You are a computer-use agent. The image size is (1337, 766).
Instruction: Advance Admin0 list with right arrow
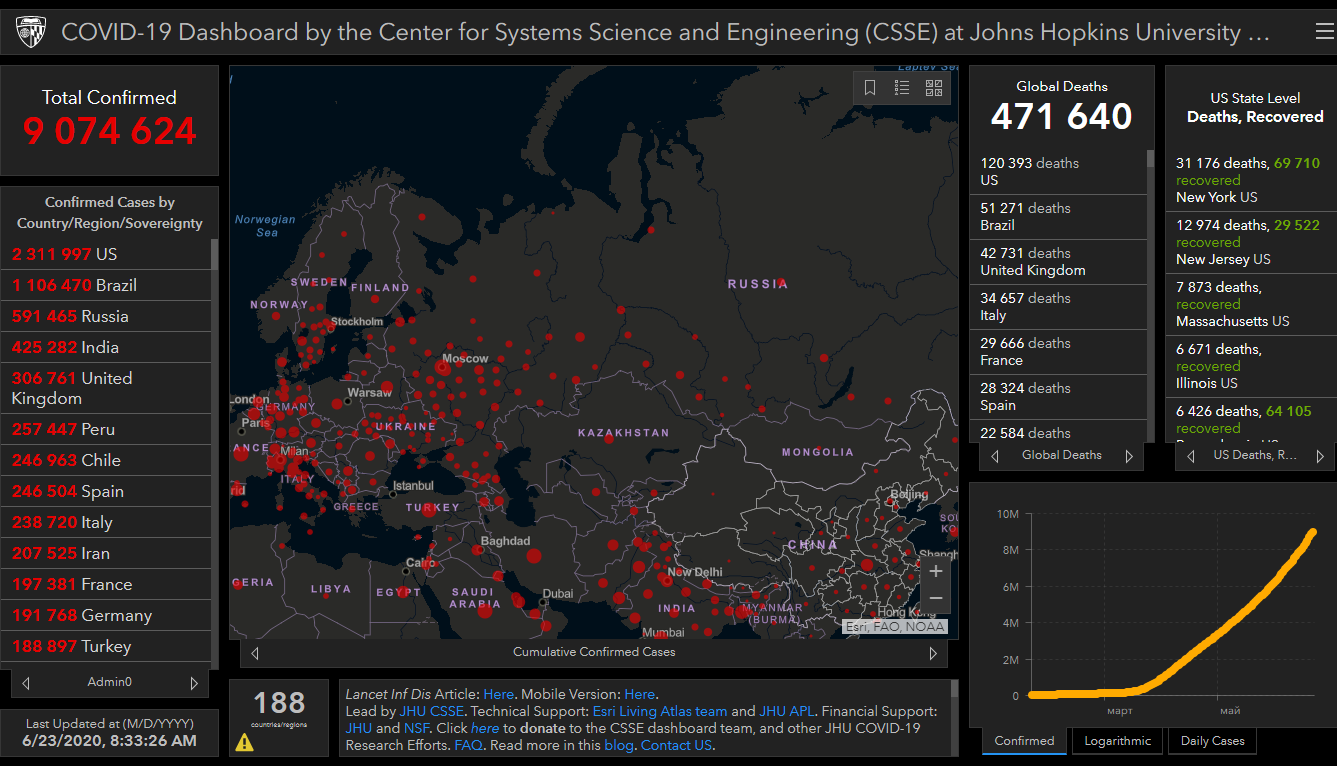[x=194, y=683]
